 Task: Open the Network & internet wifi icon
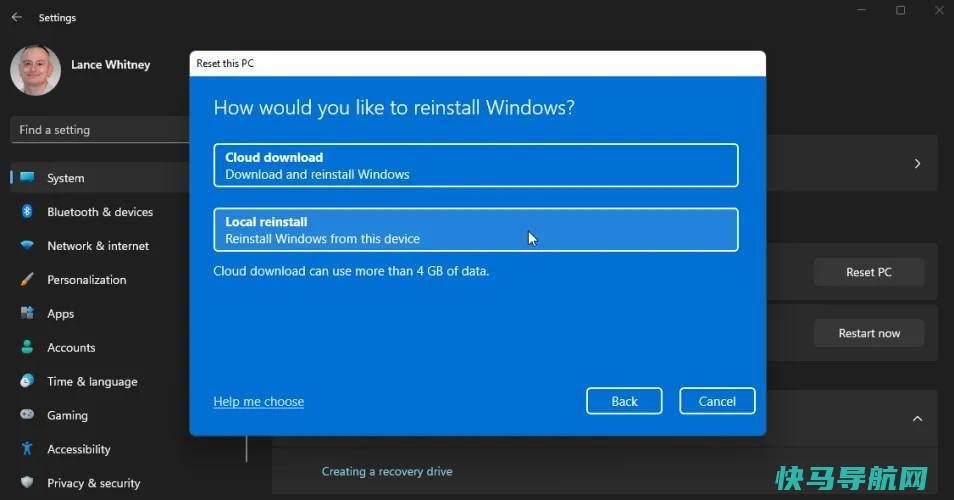point(27,246)
